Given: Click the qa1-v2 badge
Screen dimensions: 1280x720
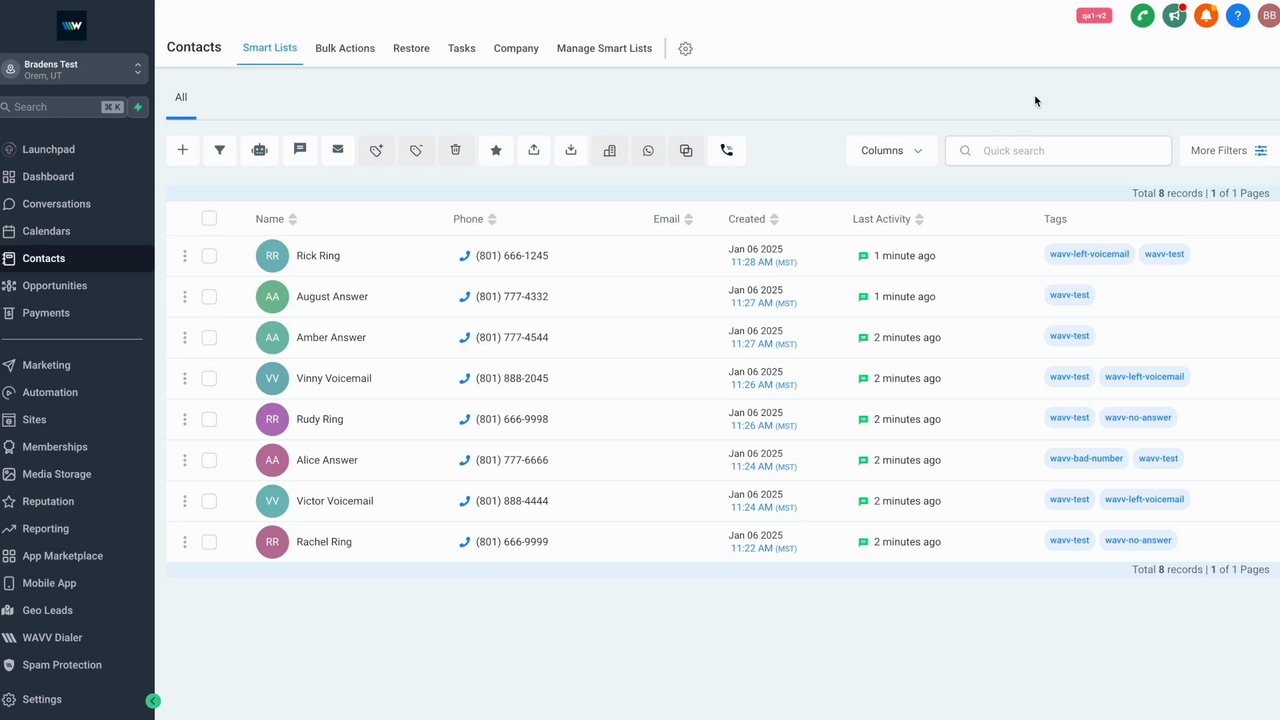Looking at the screenshot, I should (1094, 15).
